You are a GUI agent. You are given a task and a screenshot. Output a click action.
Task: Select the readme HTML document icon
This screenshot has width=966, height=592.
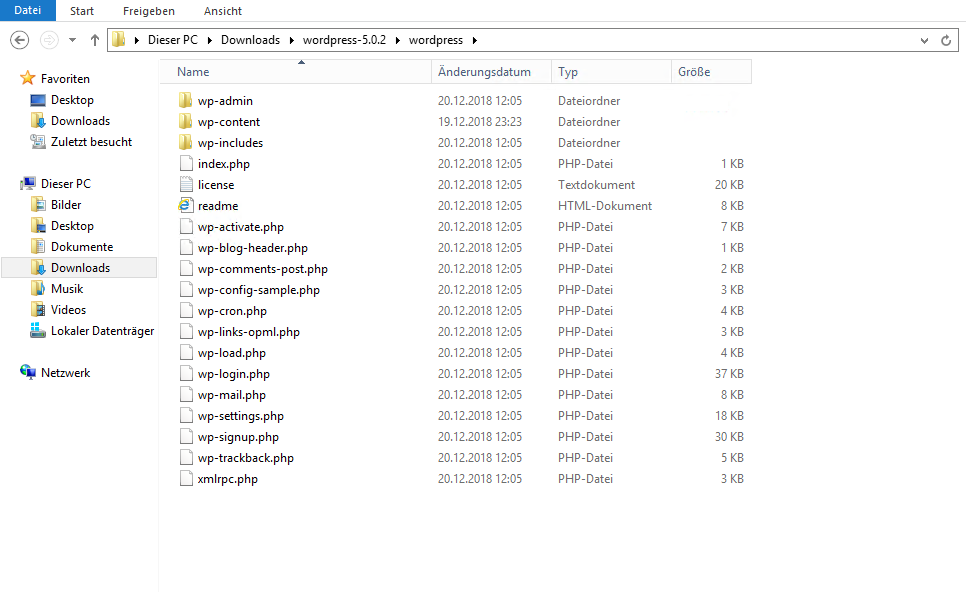(x=185, y=205)
